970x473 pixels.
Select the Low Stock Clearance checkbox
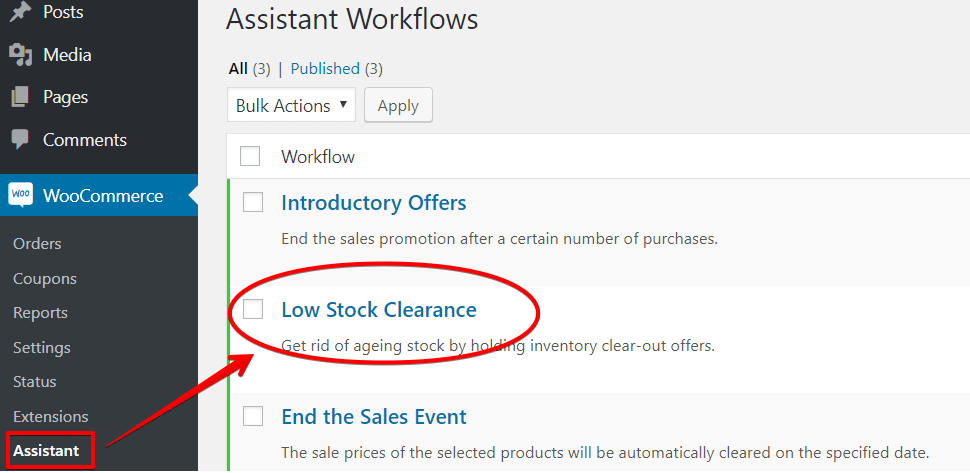[252, 309]
